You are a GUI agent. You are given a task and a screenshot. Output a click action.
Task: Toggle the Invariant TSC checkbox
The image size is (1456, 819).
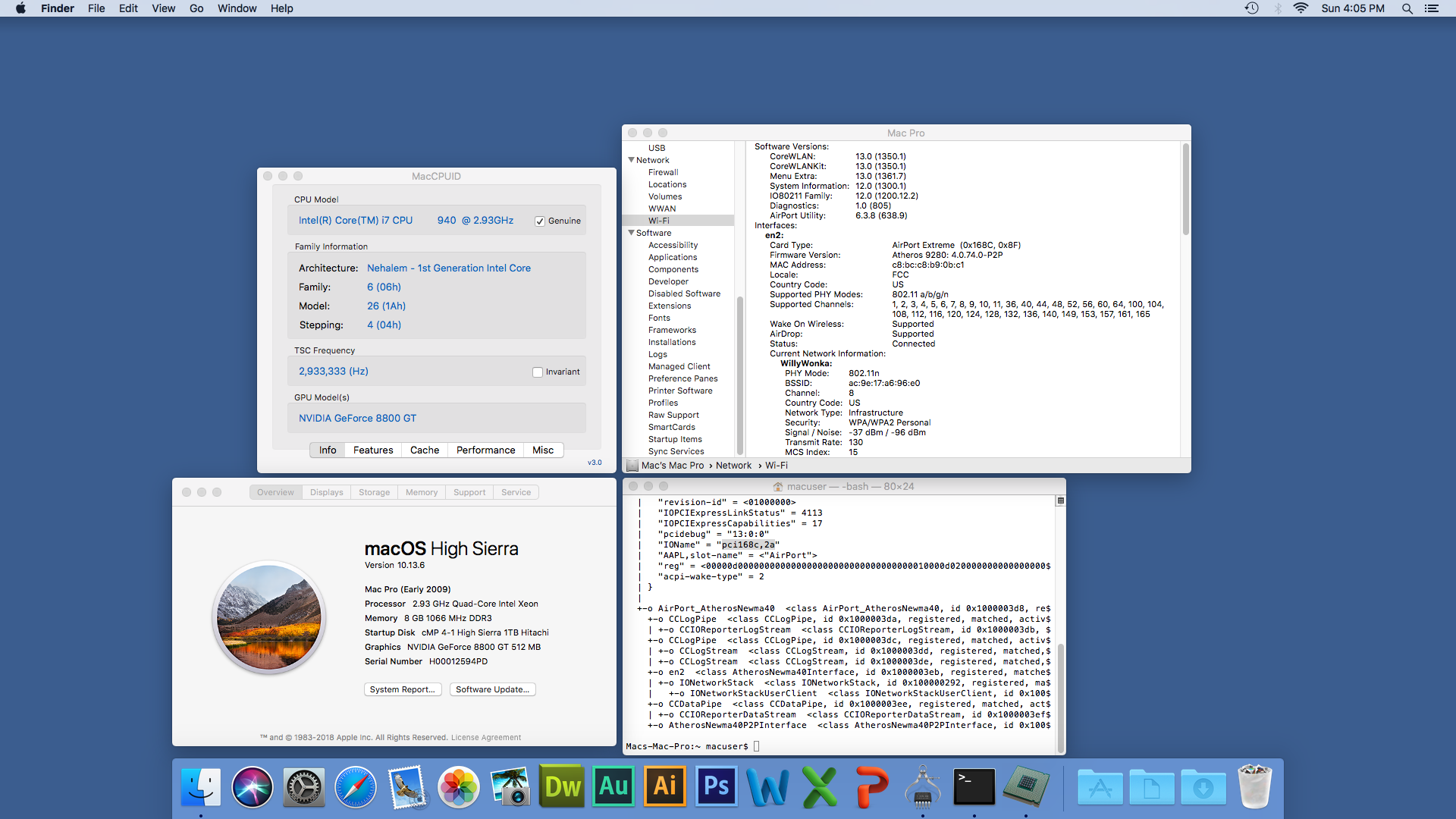[538, 372]
